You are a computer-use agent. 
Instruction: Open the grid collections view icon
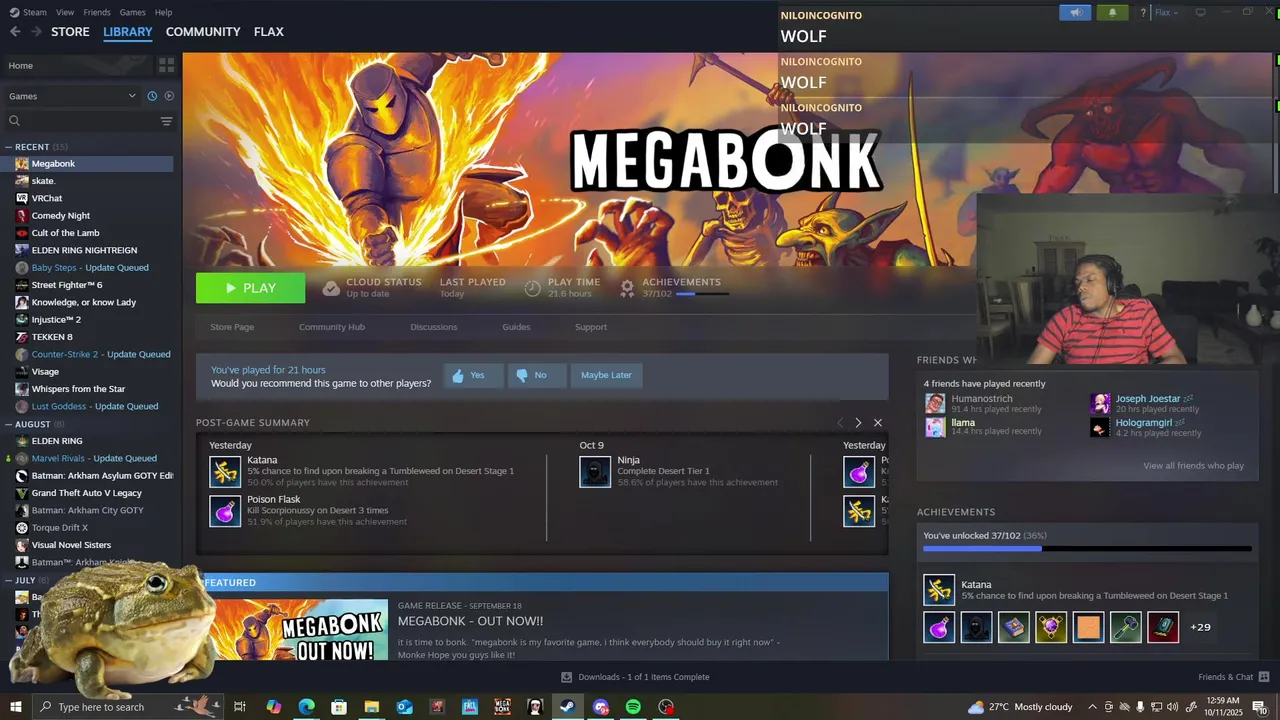166,65
